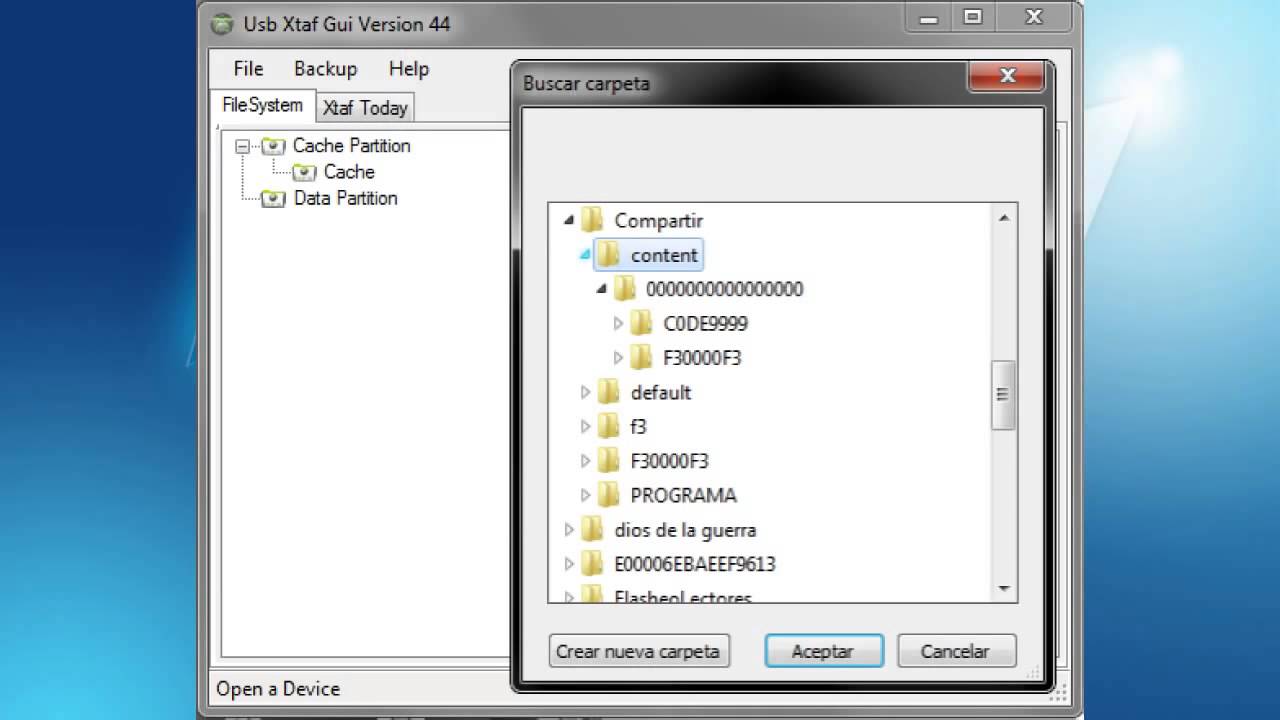Viewport: 1280px width, 720px height.
Task: Click the PROGRAMA folder icon
Action: pos(609,495)
